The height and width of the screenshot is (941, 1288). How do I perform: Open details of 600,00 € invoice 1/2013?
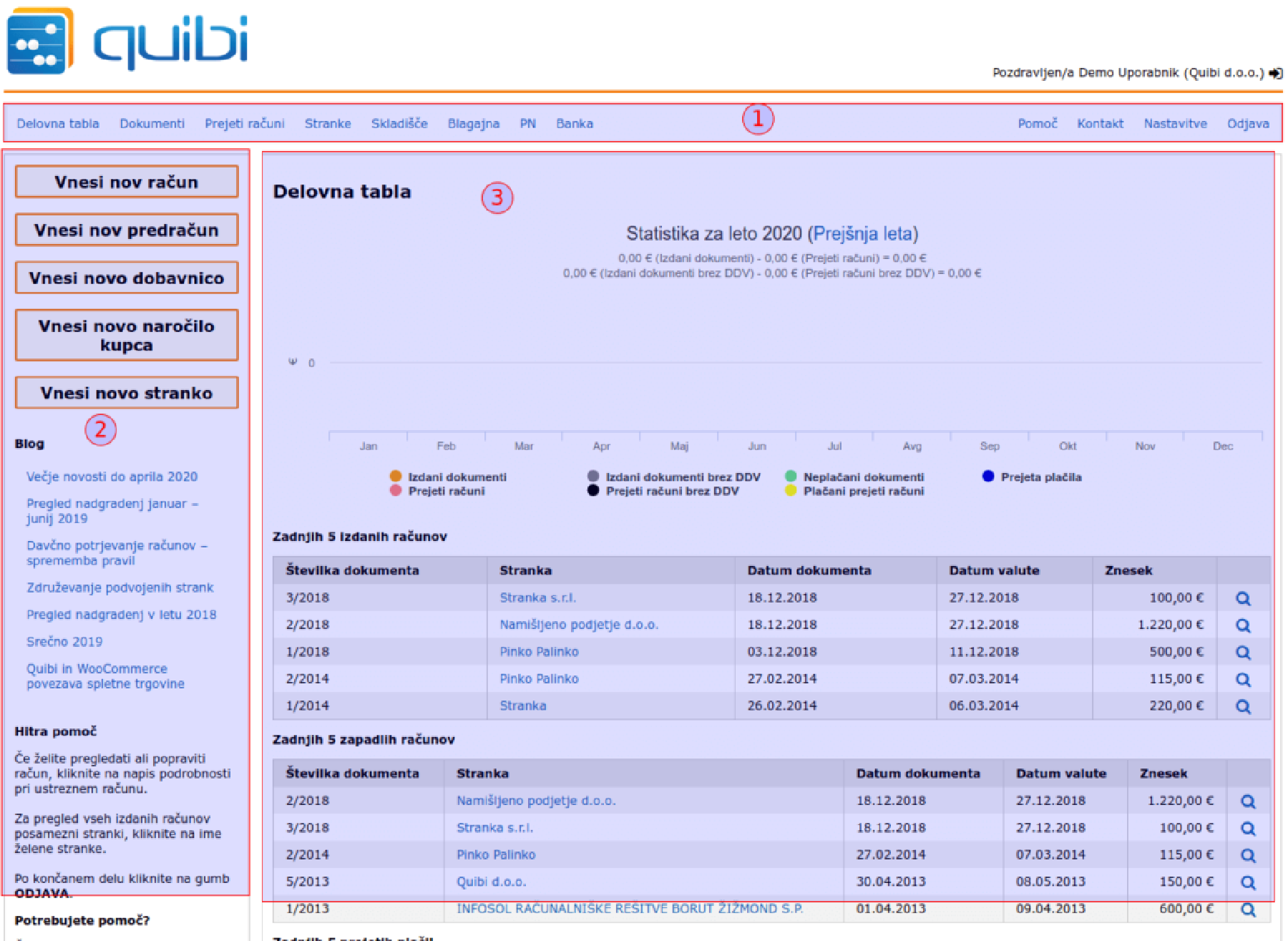[1248, 910]
